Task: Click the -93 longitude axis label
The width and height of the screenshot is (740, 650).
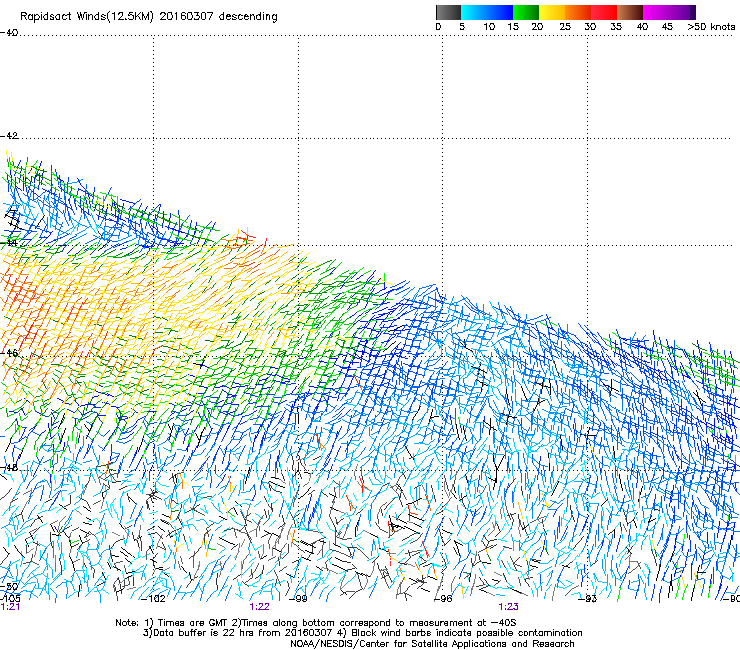Action: pyautogui.click(x=588, y=599)
